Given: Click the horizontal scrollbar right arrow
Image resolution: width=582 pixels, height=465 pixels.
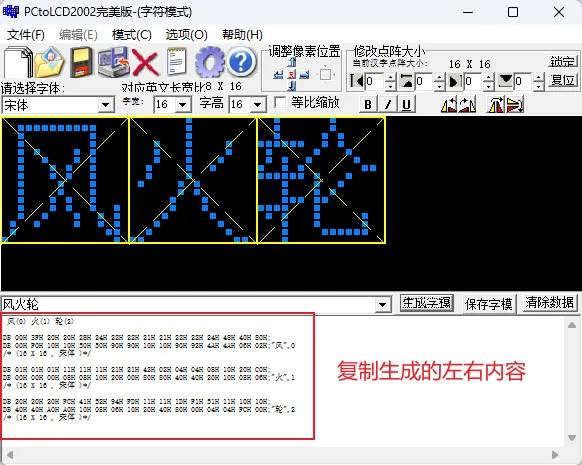Looking at the screenshot, I should 555,455.
